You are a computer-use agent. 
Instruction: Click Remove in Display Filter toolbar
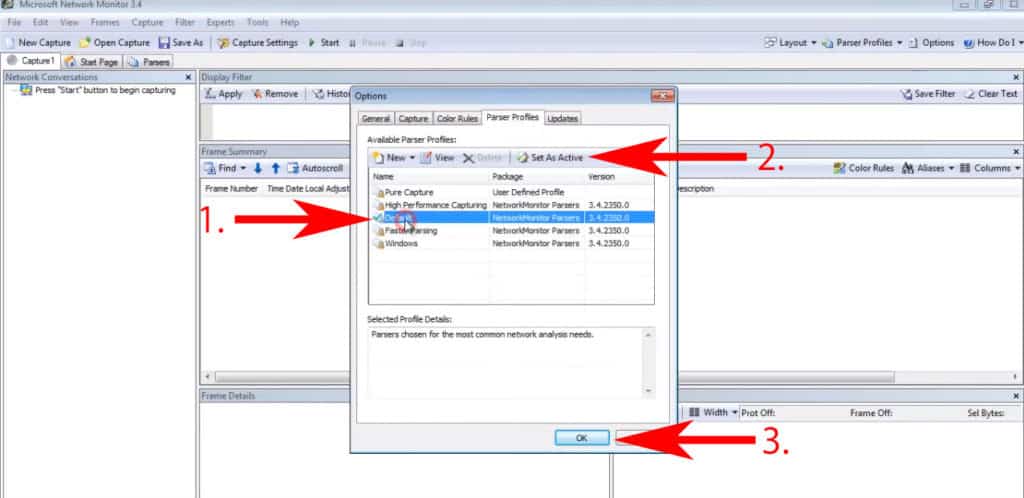coord(275,94)
